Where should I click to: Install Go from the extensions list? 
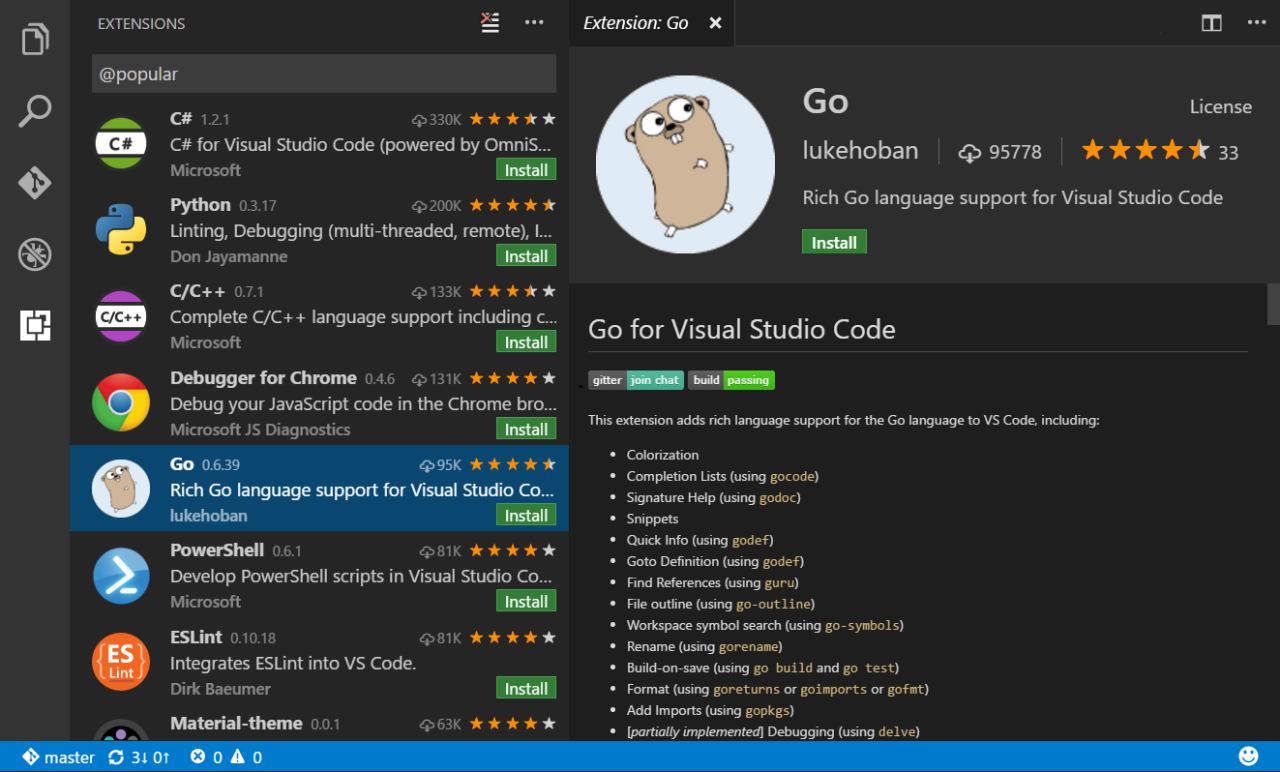click(x=526, y=515)
